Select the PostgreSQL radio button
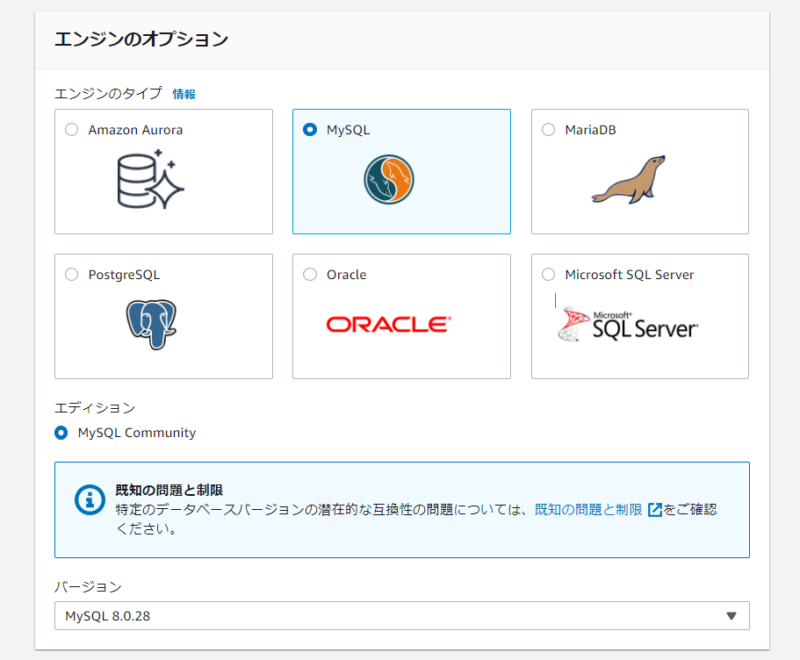 click(x=71, y=274)
